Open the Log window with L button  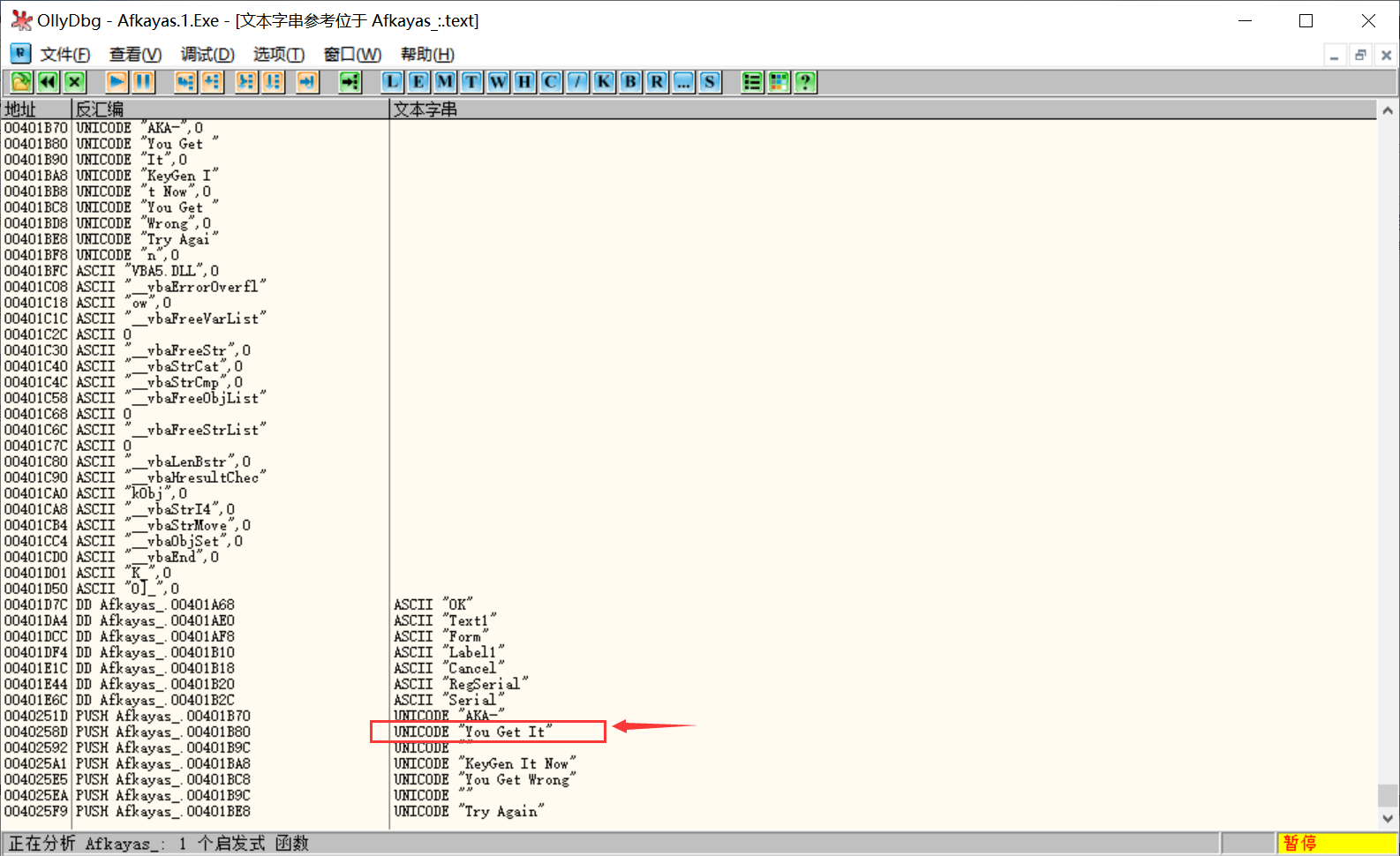[x=392, y=82]
